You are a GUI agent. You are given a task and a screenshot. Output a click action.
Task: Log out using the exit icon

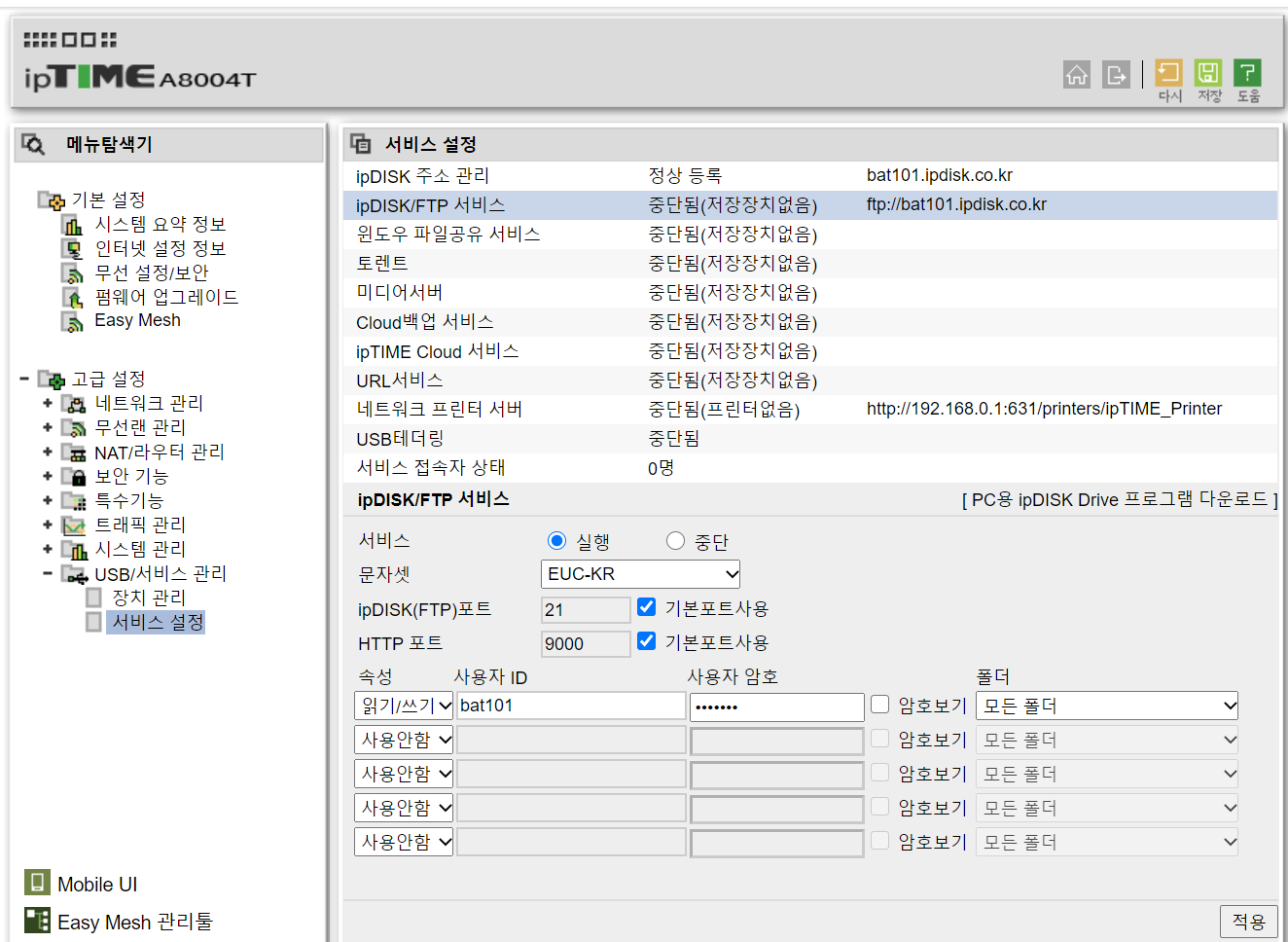[x=1117, y=75]
